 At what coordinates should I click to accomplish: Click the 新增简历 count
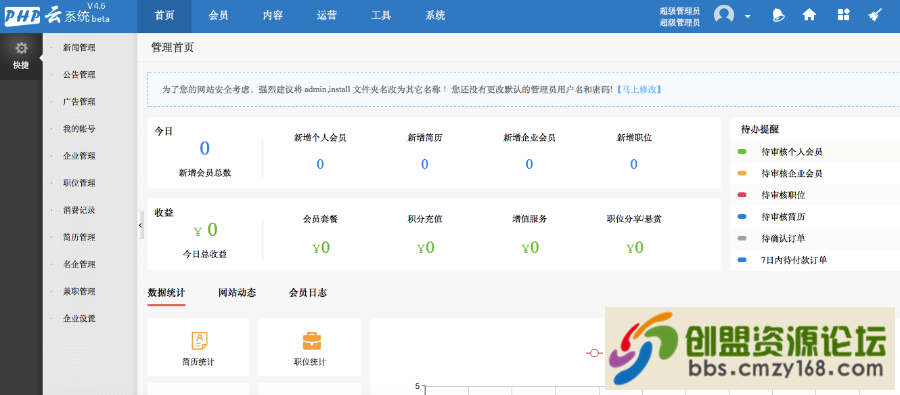[425, 165]
